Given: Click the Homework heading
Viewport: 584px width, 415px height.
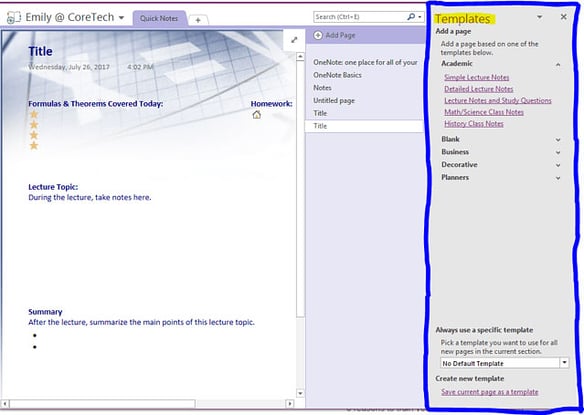Looking at the screenshot, I should click(272, 104).
